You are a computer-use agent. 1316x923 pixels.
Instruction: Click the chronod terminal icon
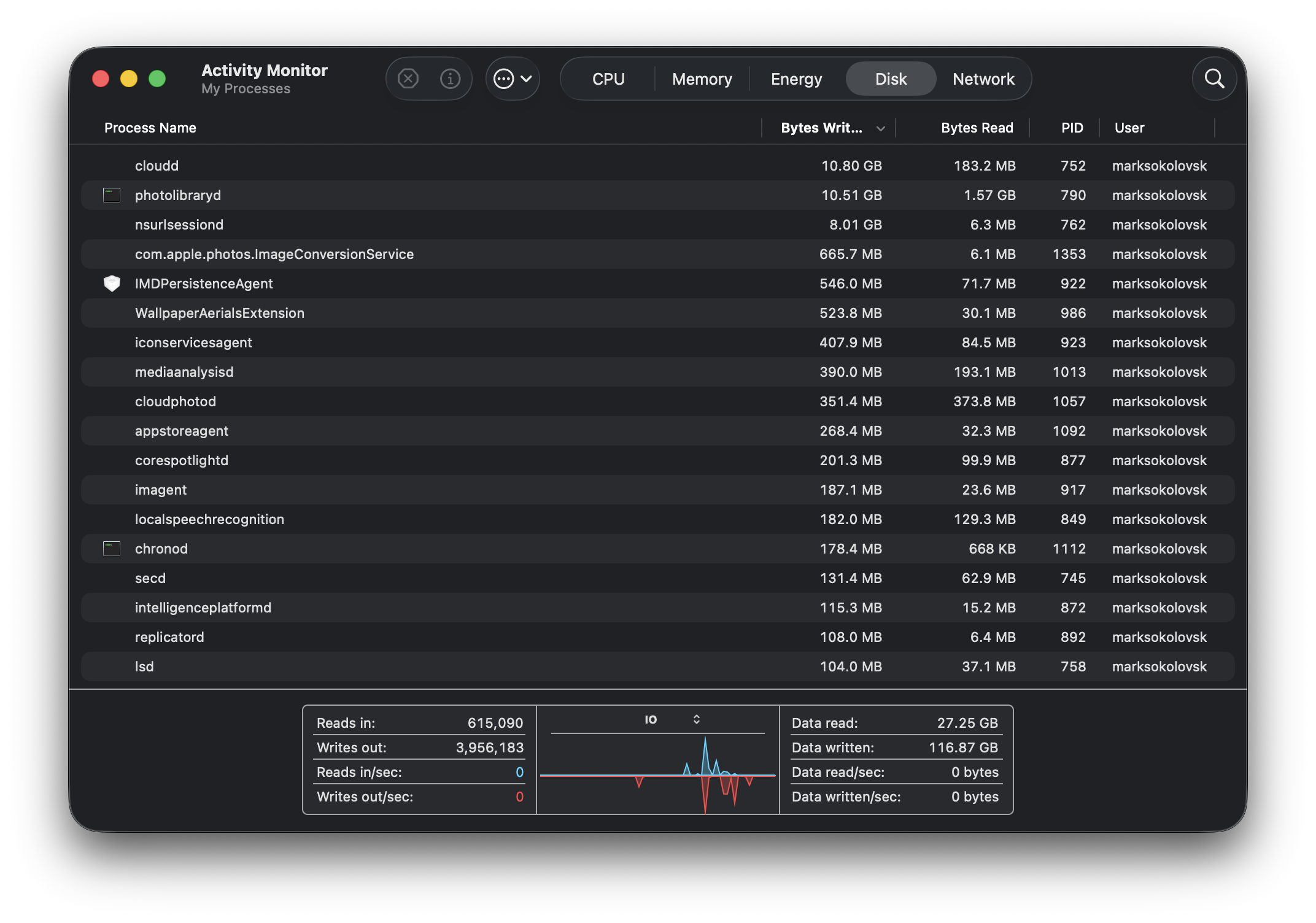[112, 549]
